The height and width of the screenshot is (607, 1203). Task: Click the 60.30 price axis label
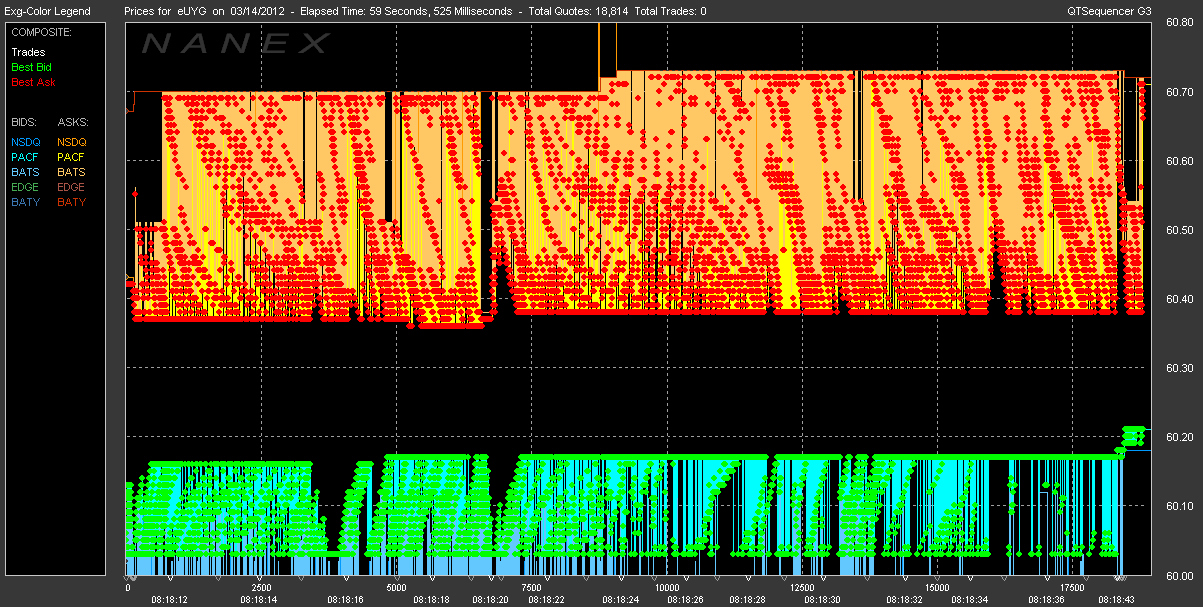point(1181,369)
